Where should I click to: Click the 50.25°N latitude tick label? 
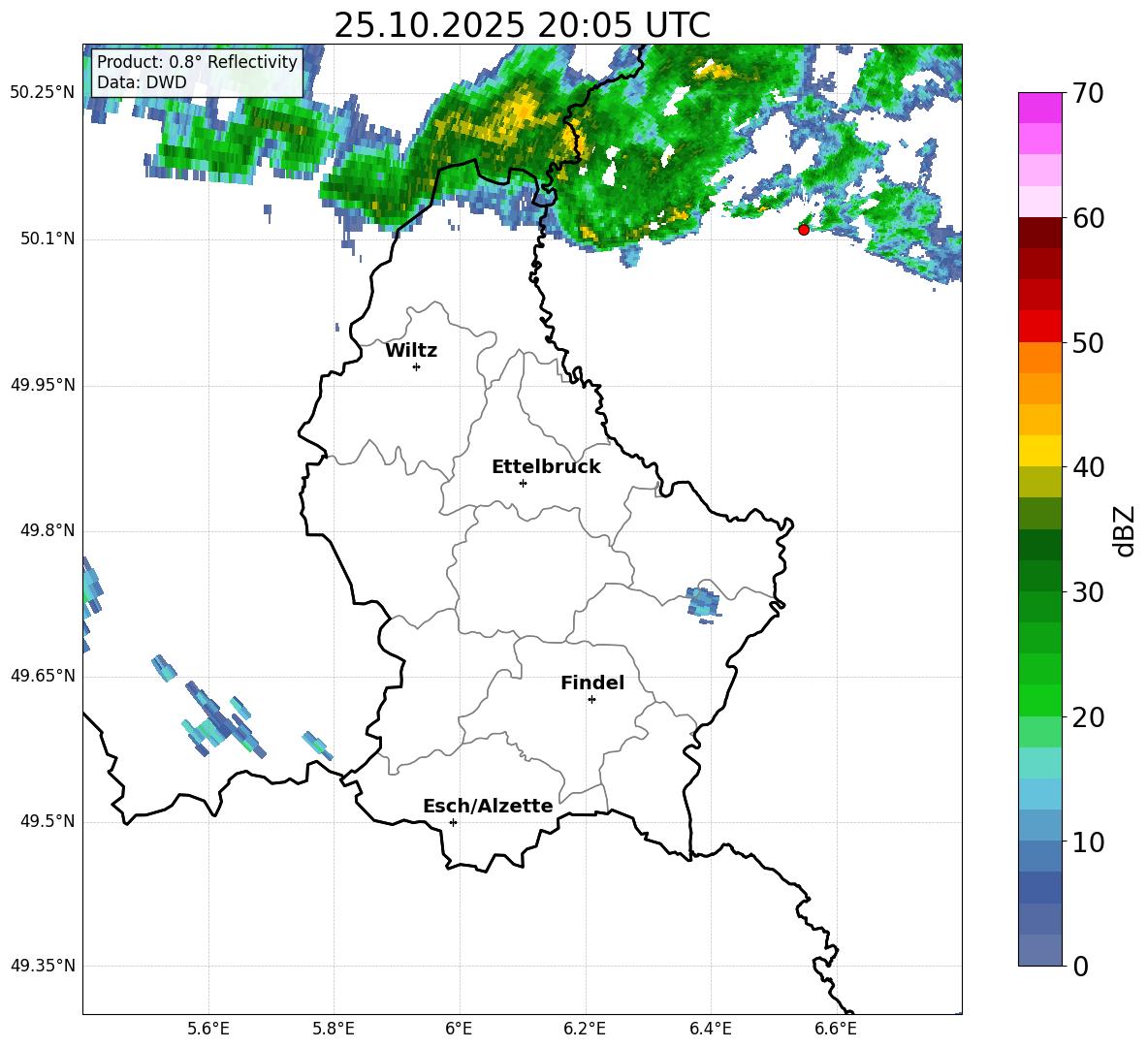43,93
